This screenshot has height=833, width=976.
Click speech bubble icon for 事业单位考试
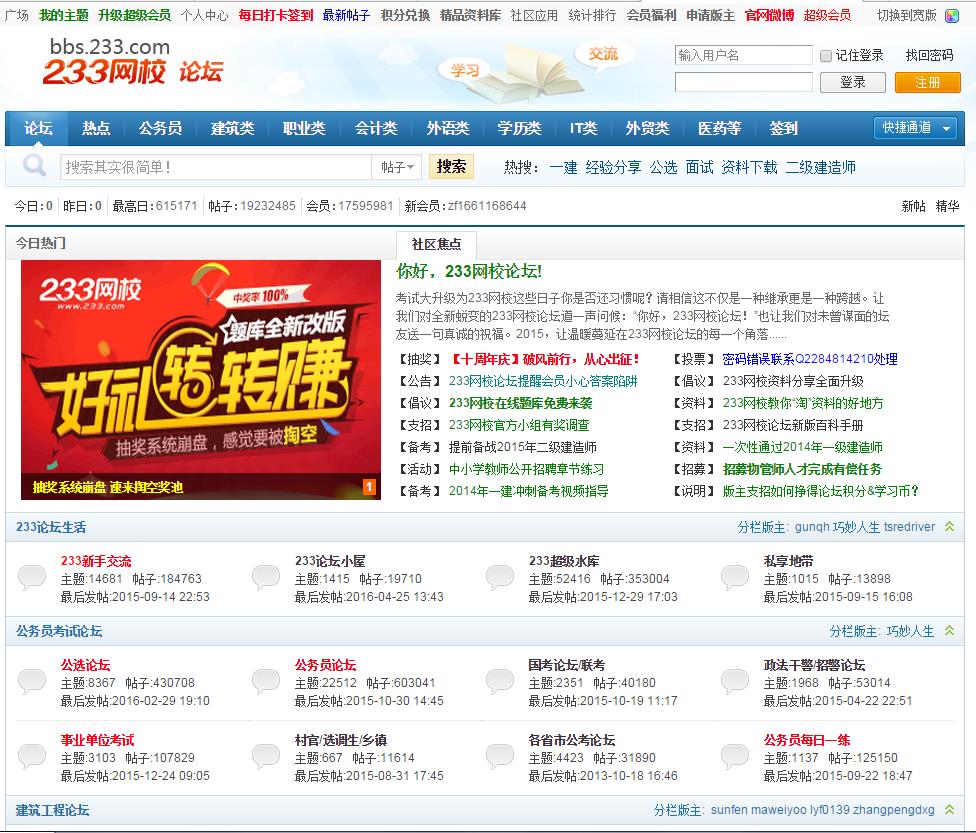click(32, 756)
